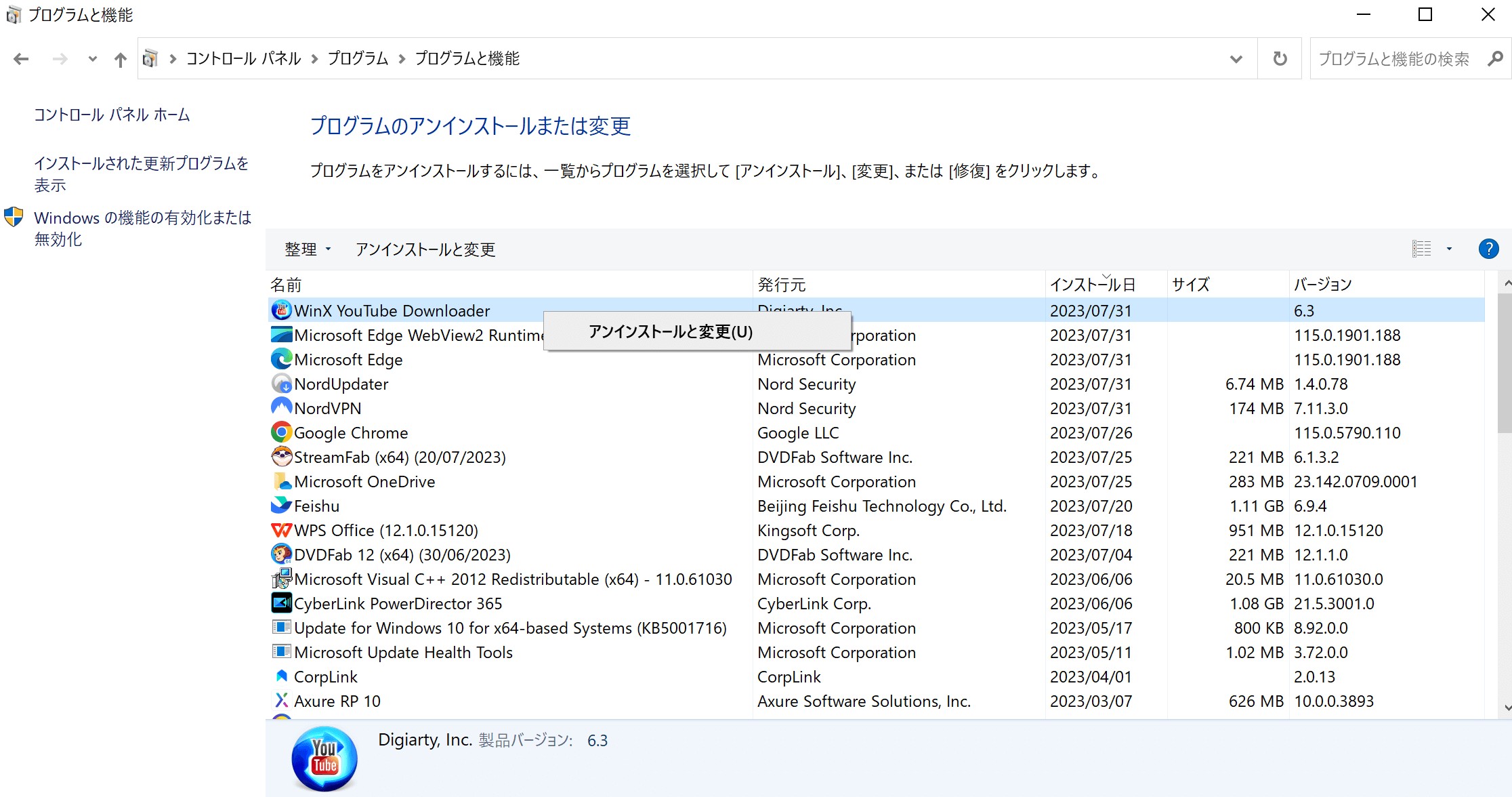Sort by the 名前 column header
This screenshot has width=1512, height=797.
(x=510, y=285)
